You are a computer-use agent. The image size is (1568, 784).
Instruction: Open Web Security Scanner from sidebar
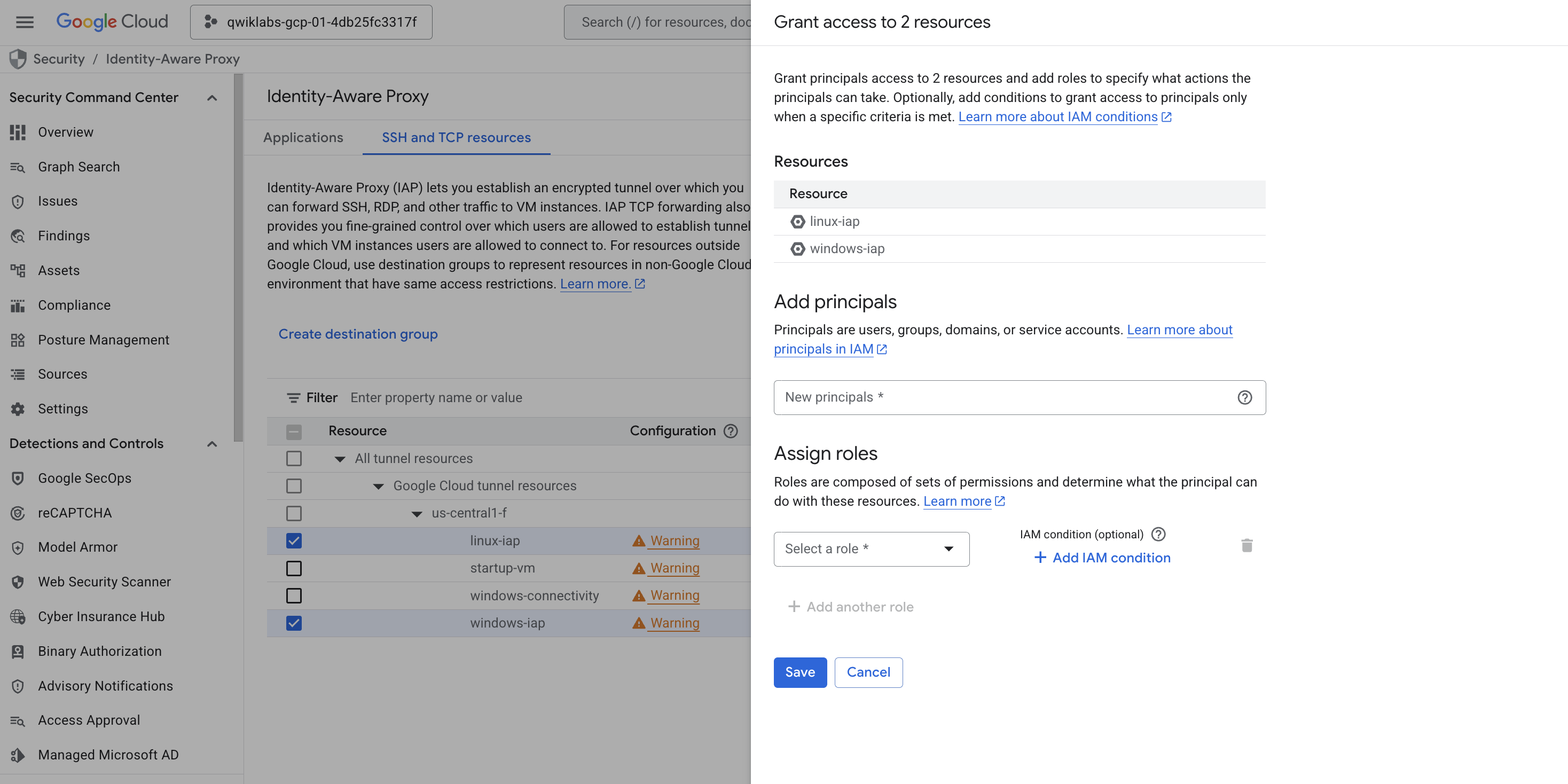(x=104, y=581)
